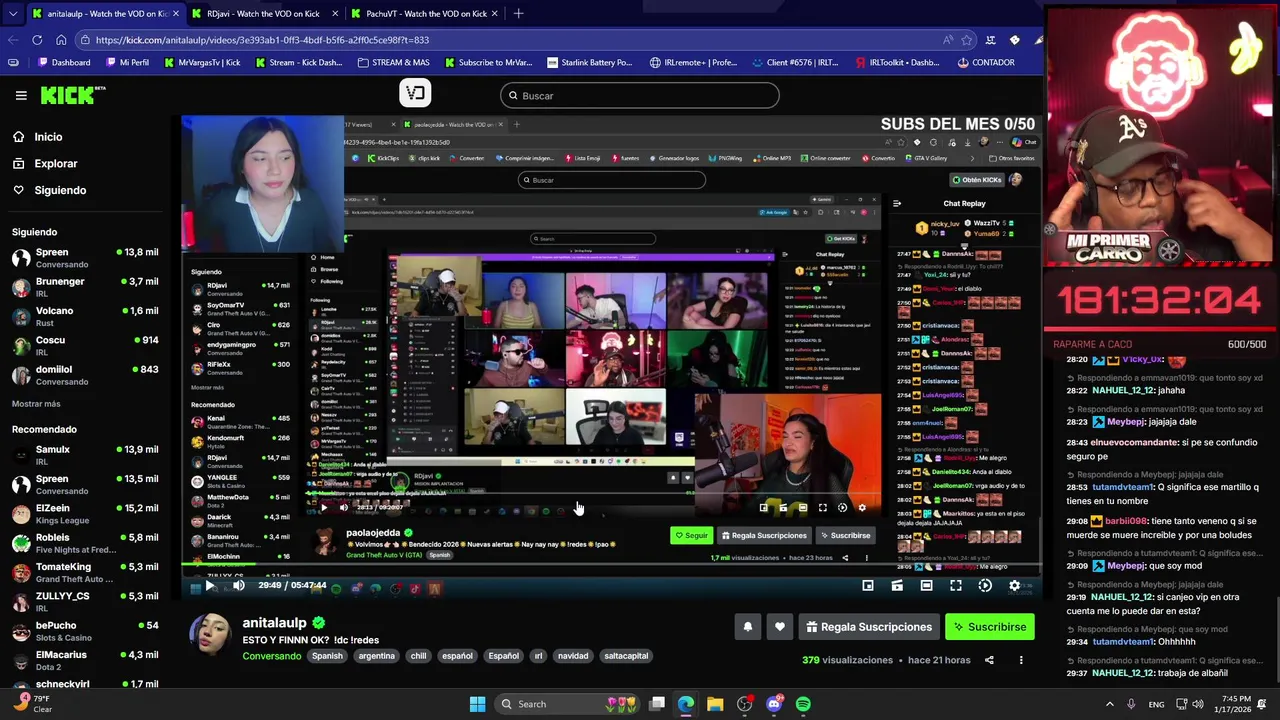Toggle theater mode on the player
The height and width of the screenshot is (720, 1280).
coord(926,586)
